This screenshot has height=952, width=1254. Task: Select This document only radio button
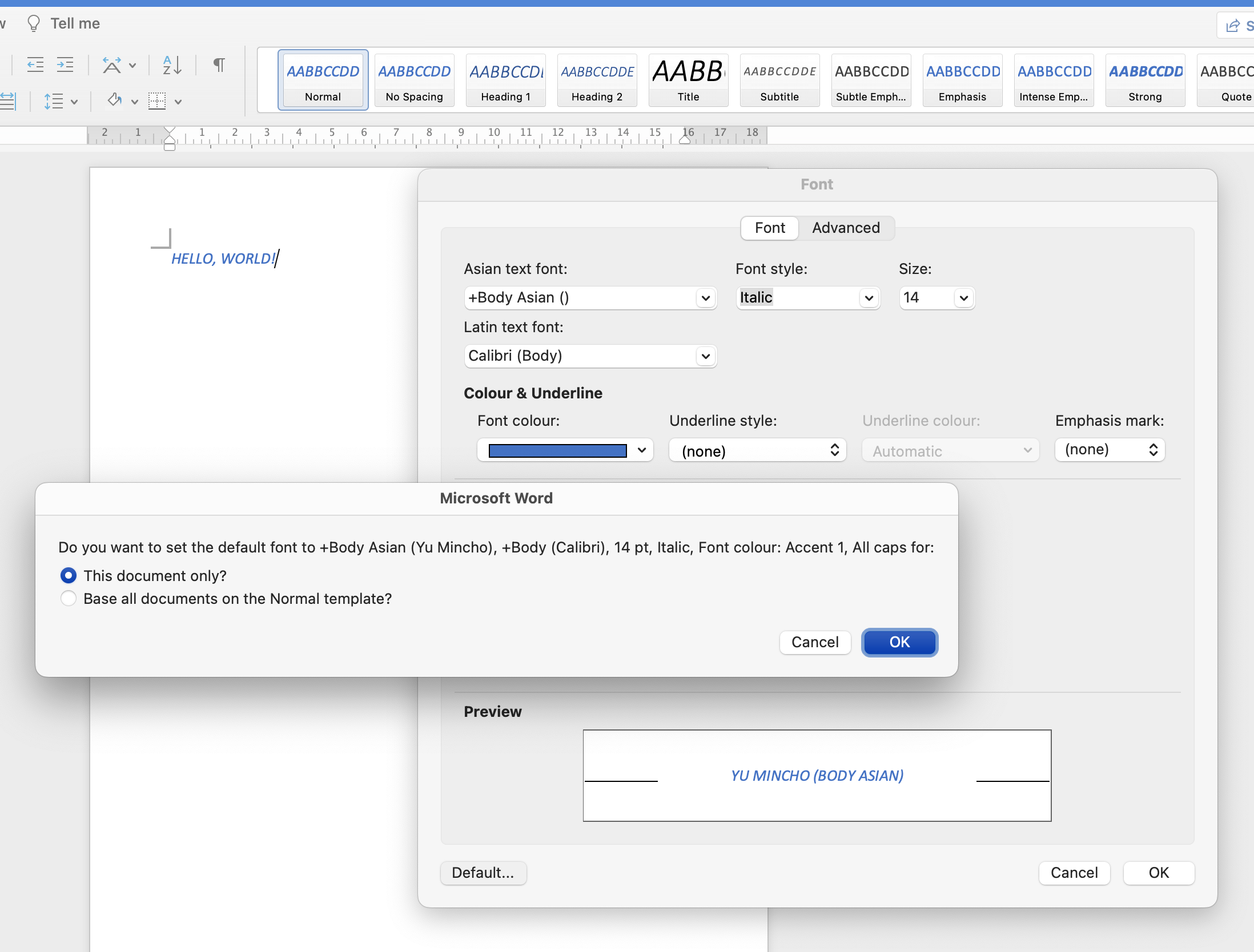[68, 575]
